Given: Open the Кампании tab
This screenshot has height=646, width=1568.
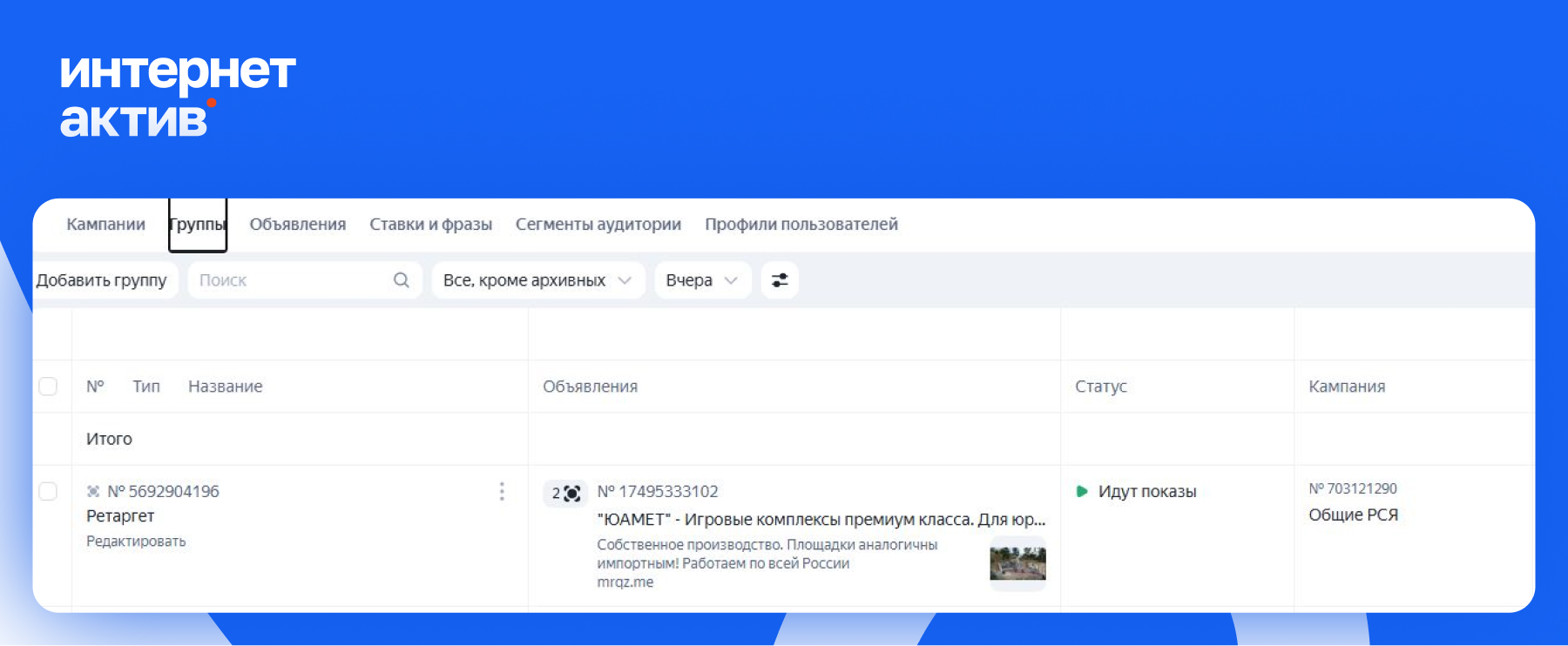Looking at the screenshot, I should pyautogui.click(x=105, y=225).
